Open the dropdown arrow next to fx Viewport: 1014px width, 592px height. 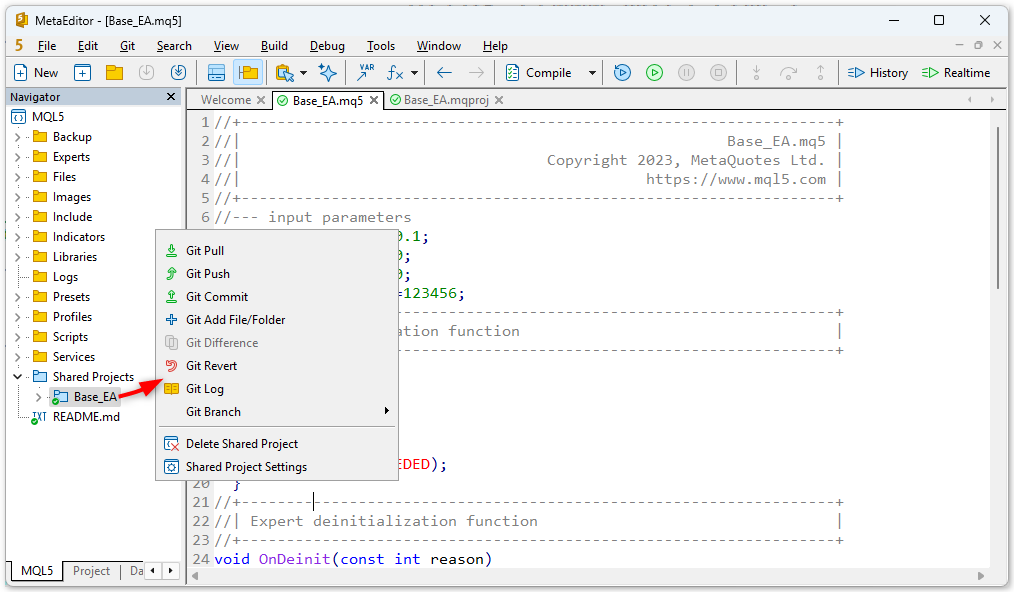pyautogui.click(x=415, y=73)
